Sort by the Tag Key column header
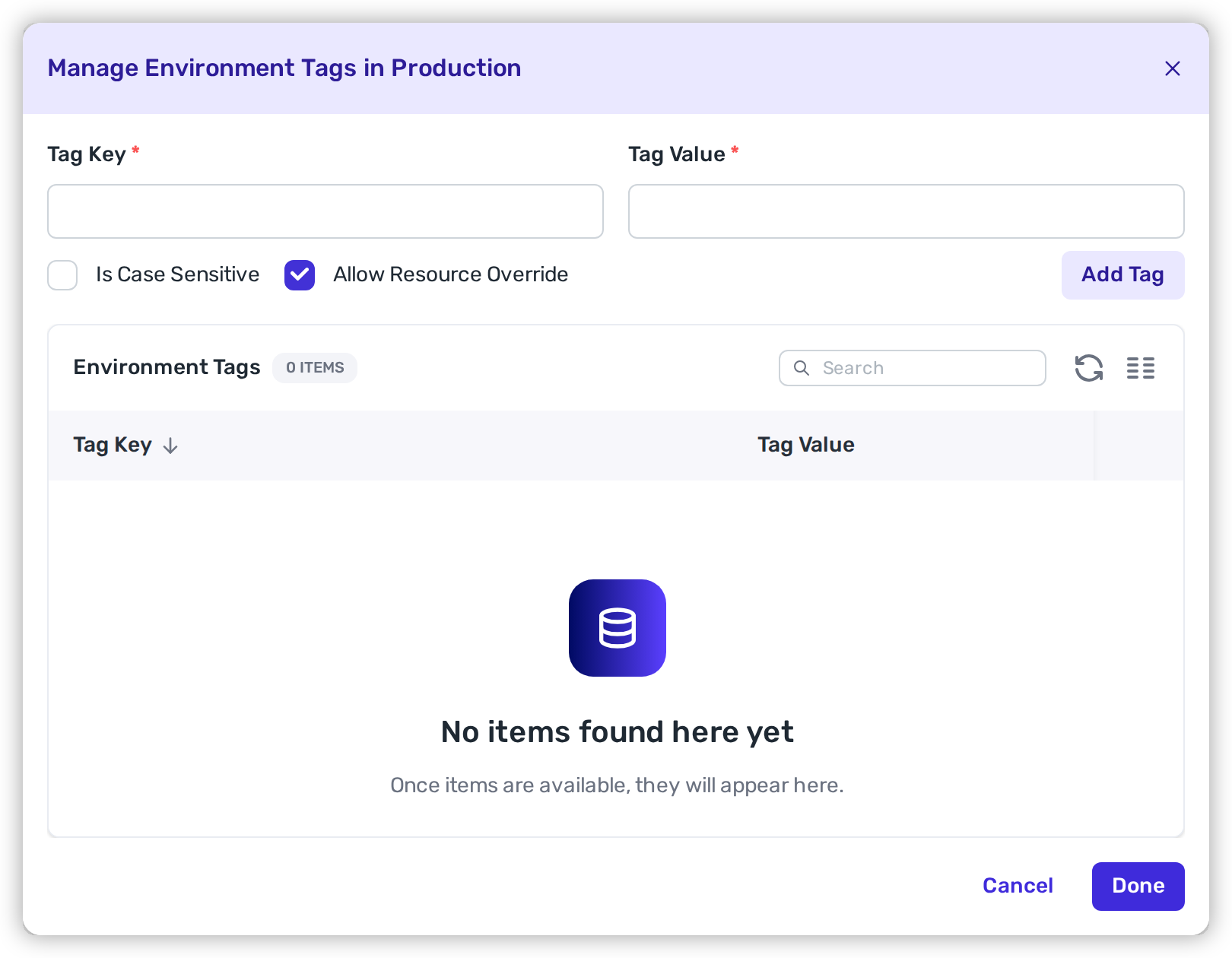Viewport: 1232px width, 958px height. click(113, 445)
